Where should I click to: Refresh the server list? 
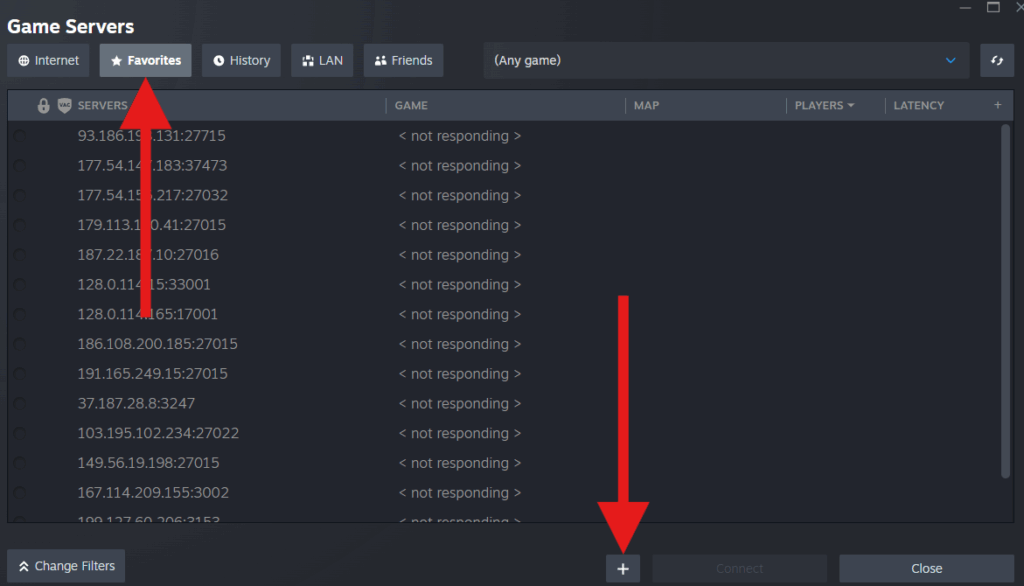997,60
